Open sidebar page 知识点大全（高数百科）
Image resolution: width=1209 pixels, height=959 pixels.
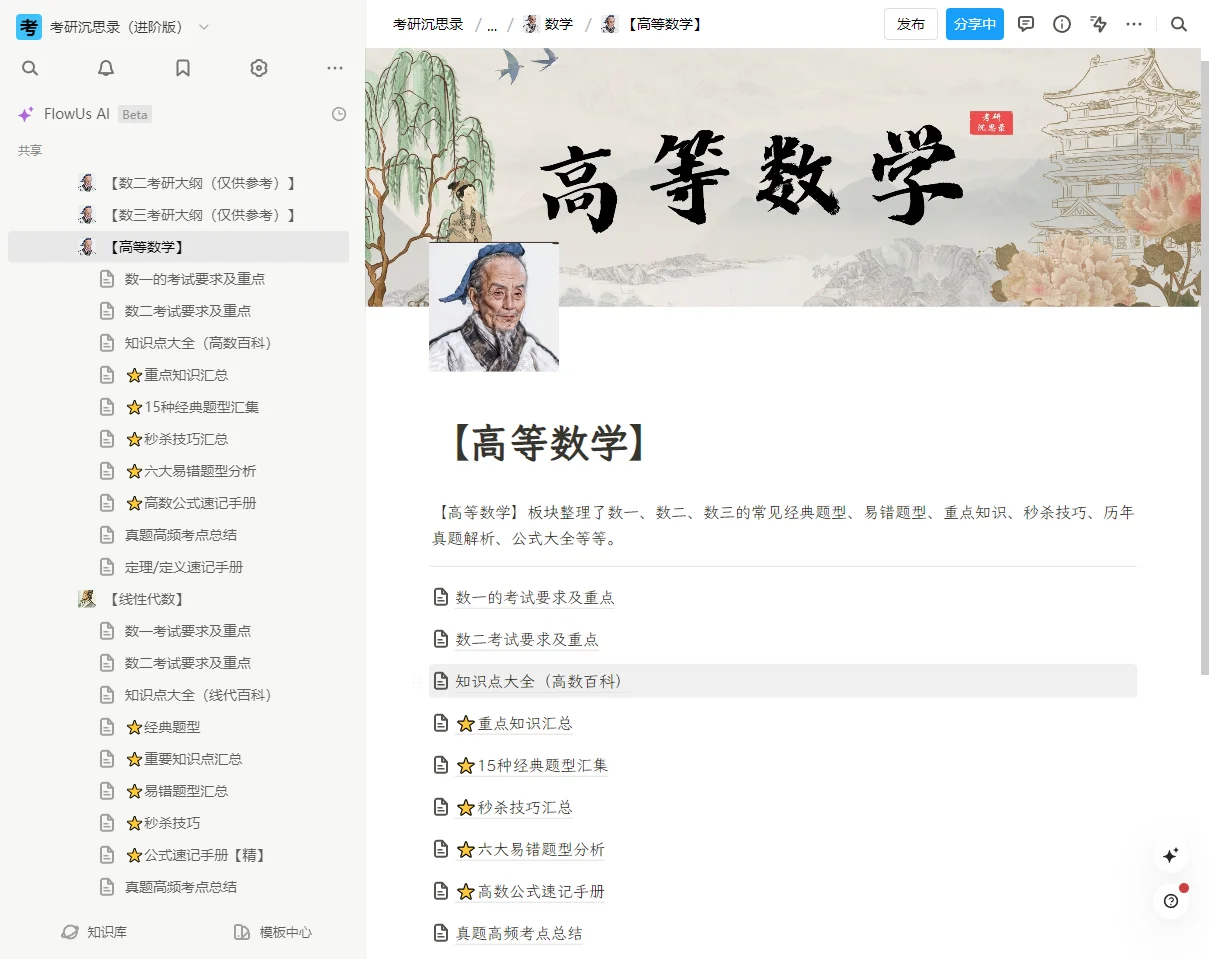178,343
